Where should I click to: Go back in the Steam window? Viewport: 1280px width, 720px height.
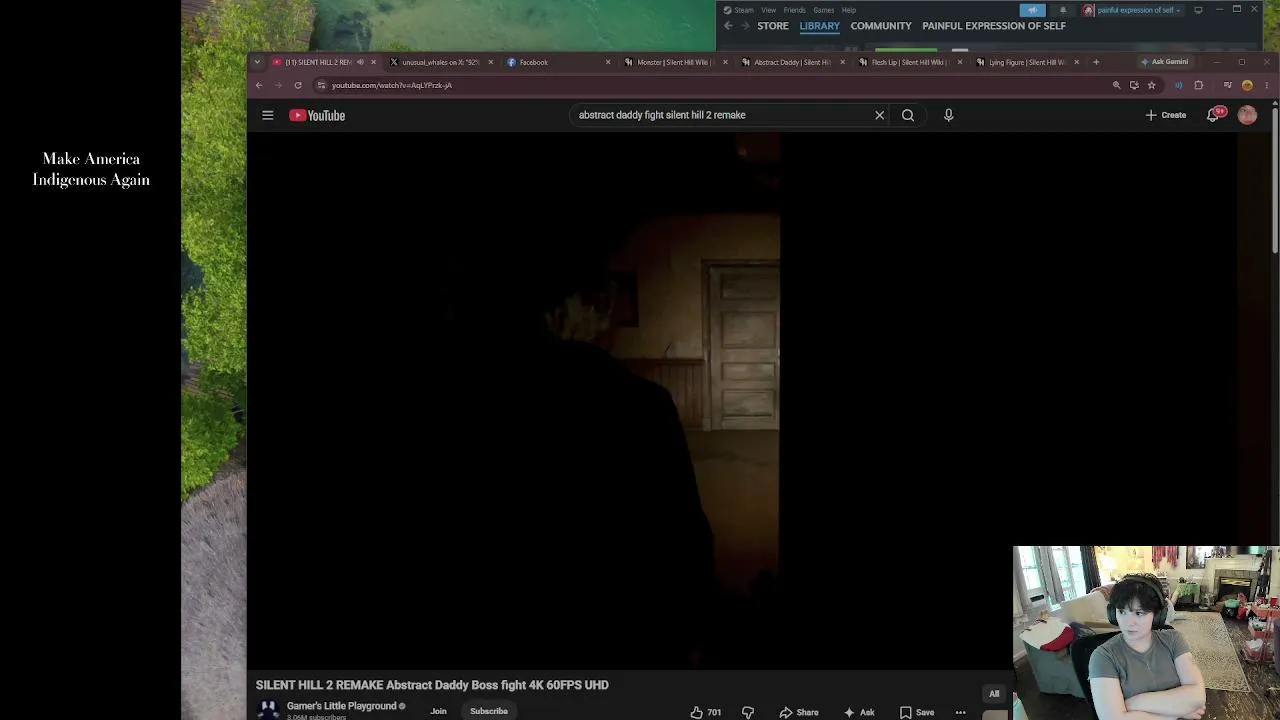728,26
